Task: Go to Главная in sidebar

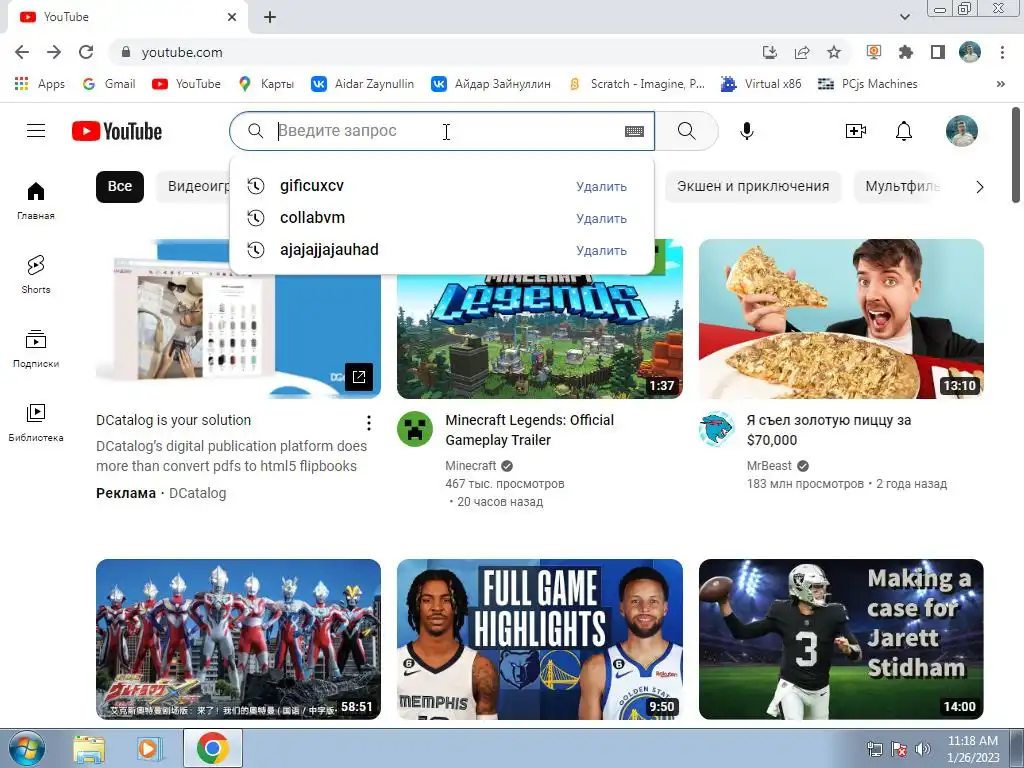Action: click(x=36, y=200)
